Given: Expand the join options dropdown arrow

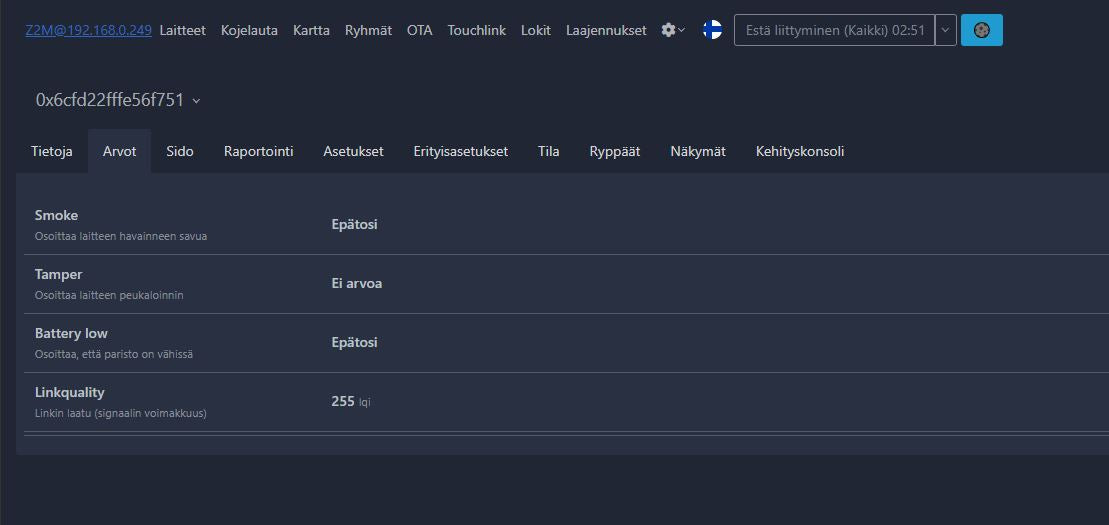Looking at the screenshot, I should tap(946, 30).
